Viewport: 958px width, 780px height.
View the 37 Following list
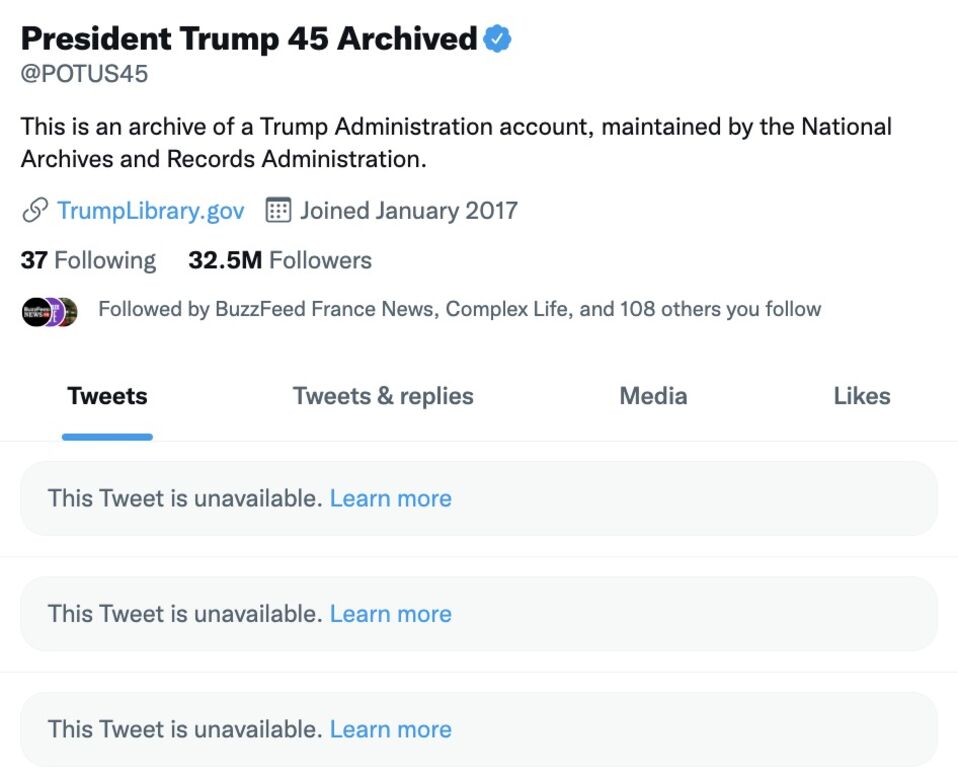point(88,260)
